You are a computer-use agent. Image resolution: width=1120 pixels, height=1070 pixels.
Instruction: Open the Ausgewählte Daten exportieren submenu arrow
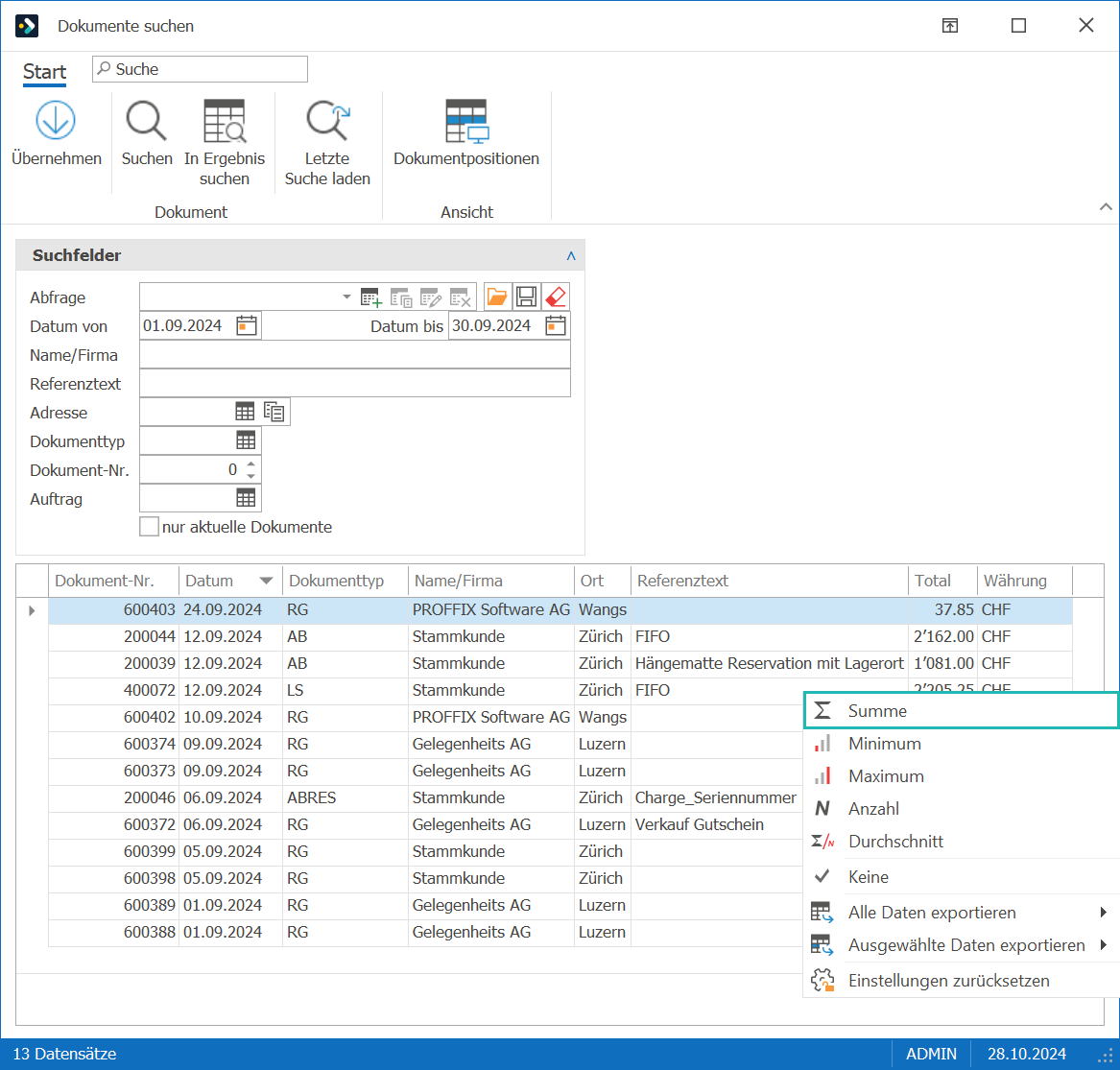(1104, 945)
